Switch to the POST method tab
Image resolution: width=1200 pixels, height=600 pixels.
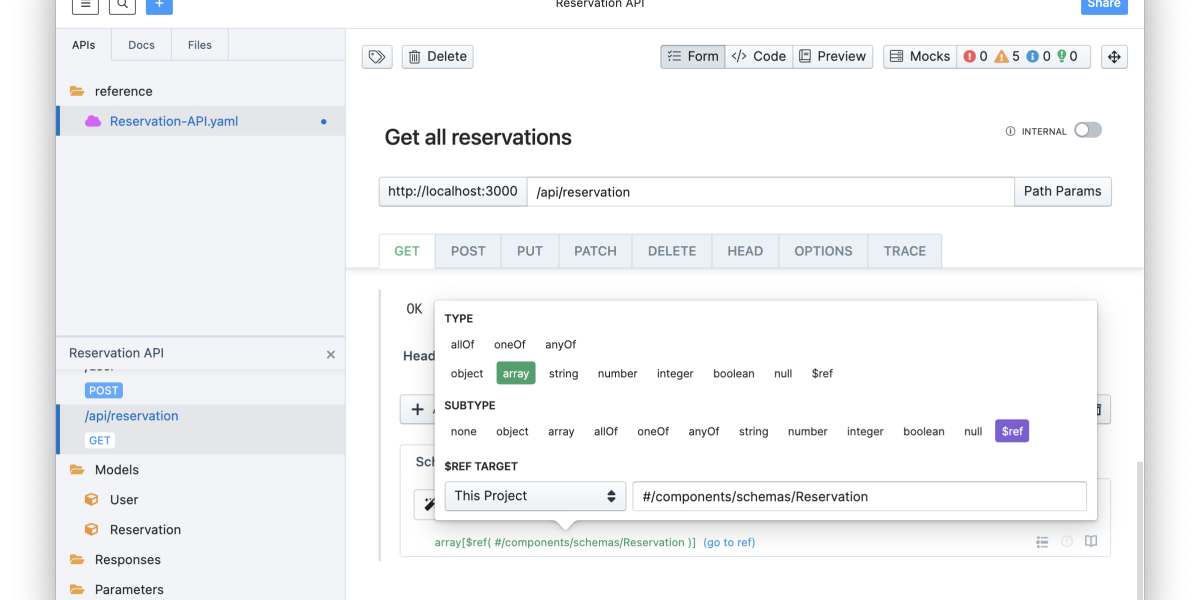pyautogui.click(x=467, y=251)
